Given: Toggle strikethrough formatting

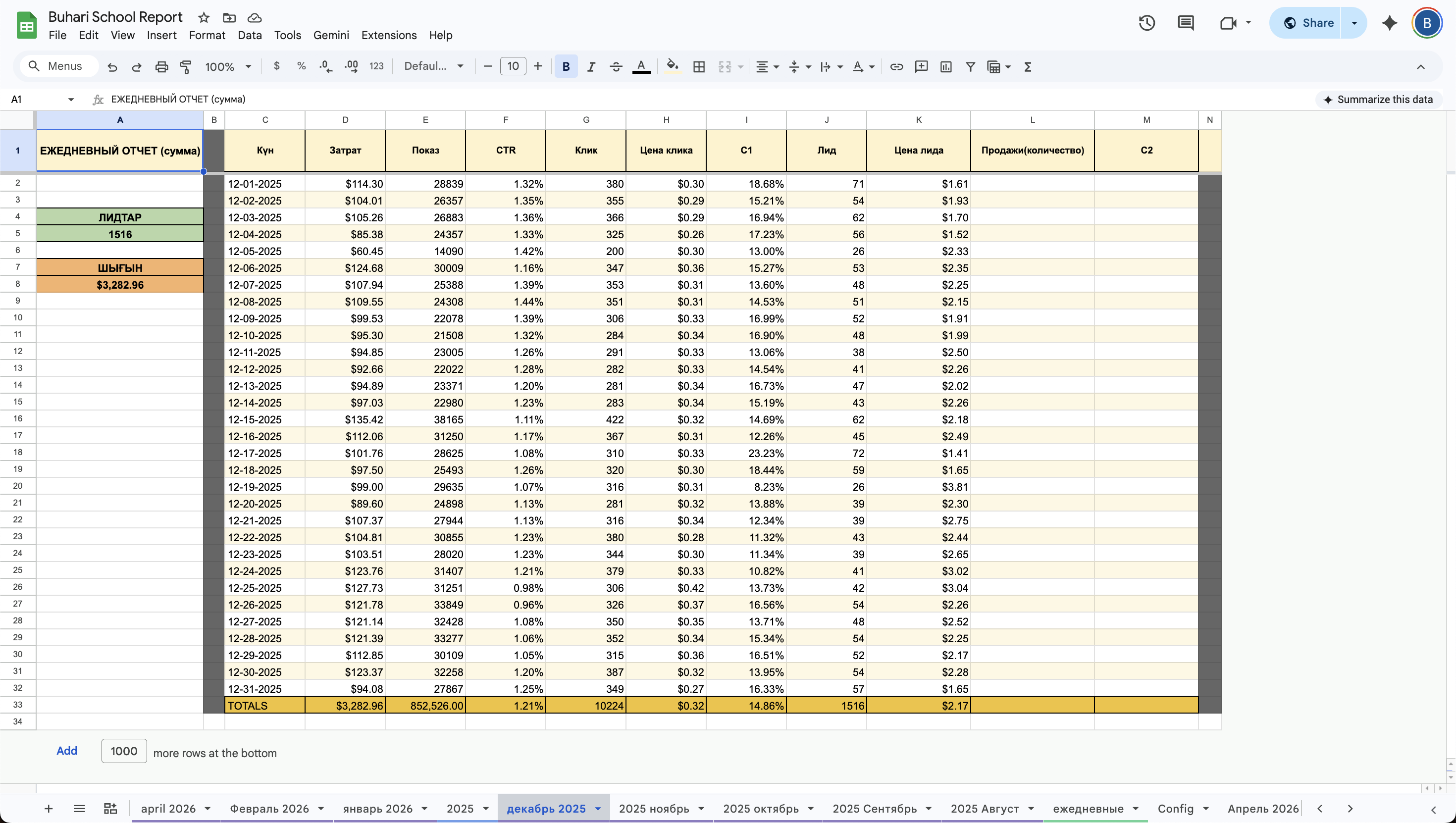Looking at the screenshot, I should [x=616, y=67].
